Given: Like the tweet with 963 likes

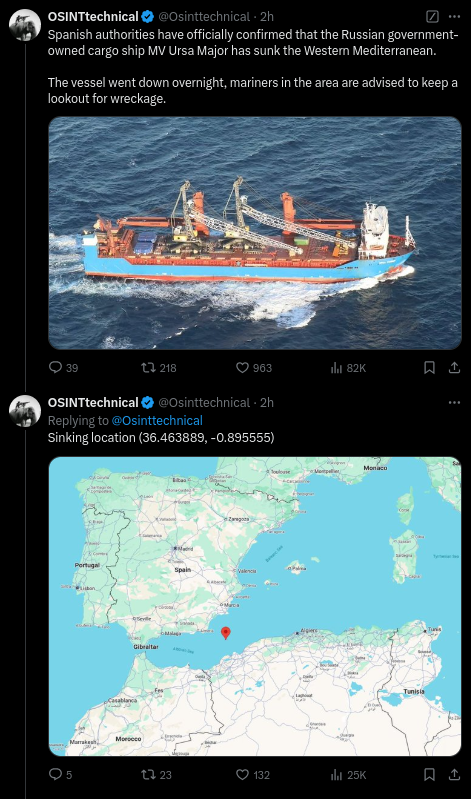Looking at the screenshot, I should pos(242,367).
